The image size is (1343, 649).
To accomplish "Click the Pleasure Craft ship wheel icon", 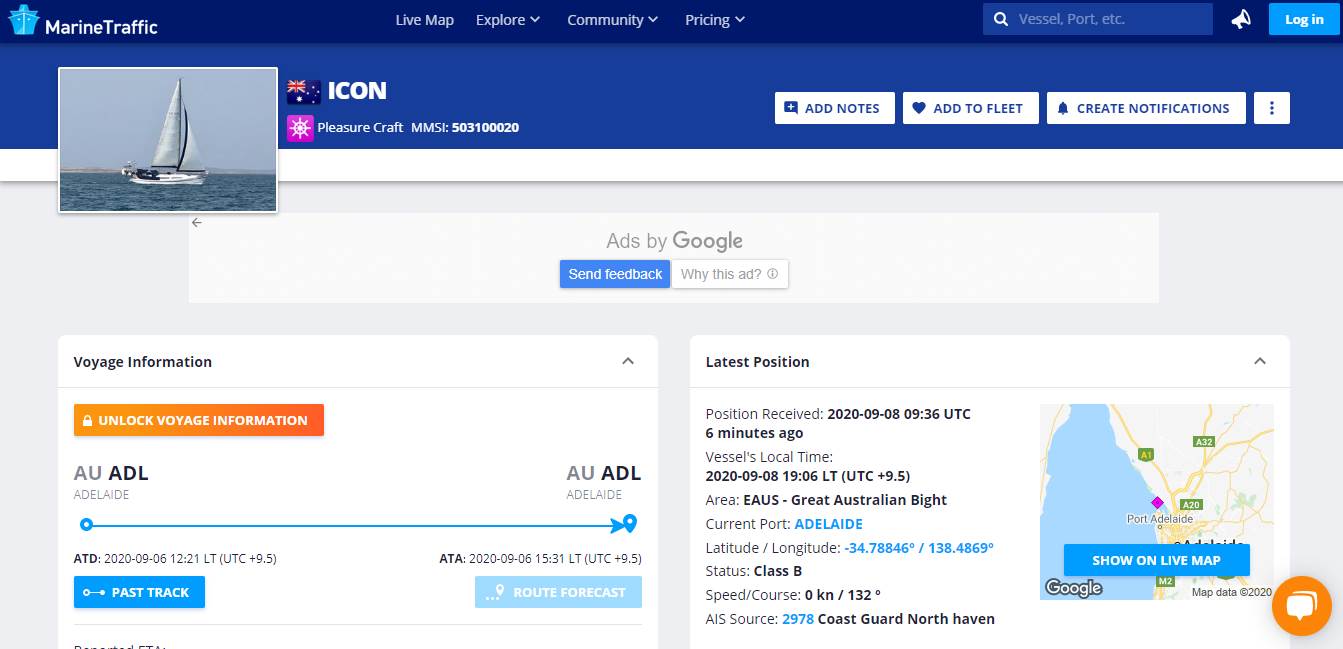I will [x=300, y=128].
